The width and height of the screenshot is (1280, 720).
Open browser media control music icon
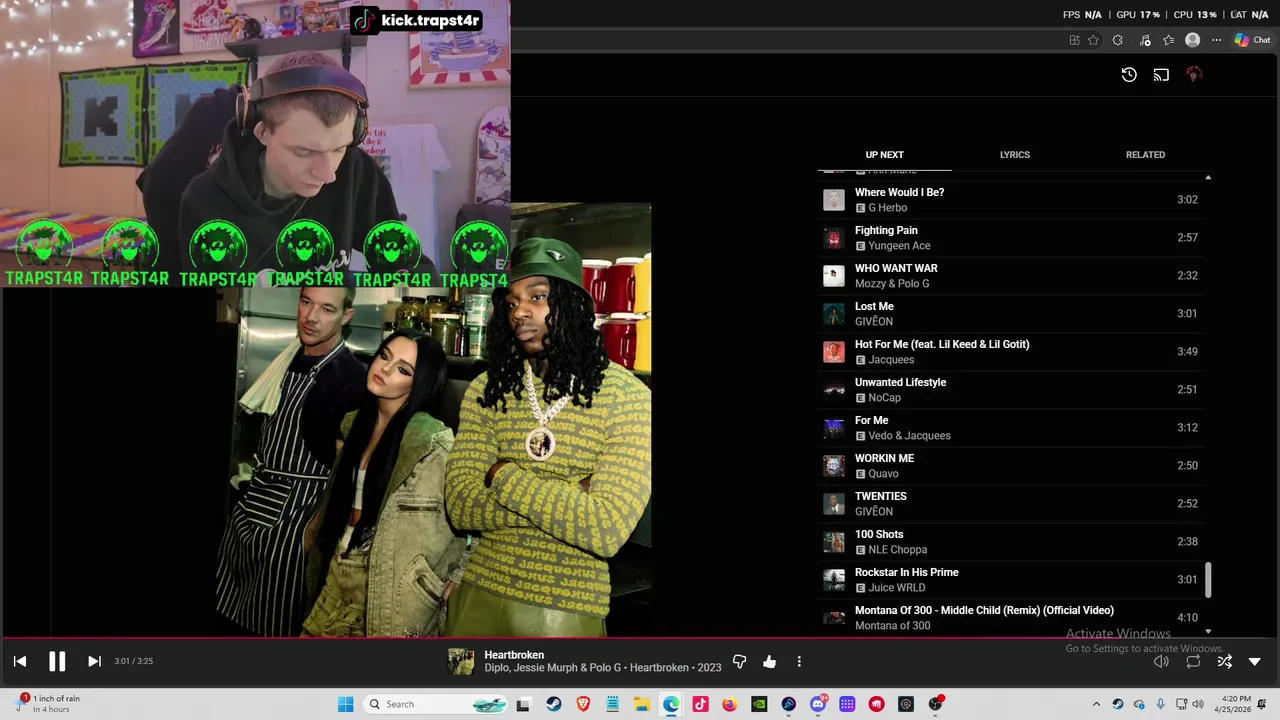1144,40
